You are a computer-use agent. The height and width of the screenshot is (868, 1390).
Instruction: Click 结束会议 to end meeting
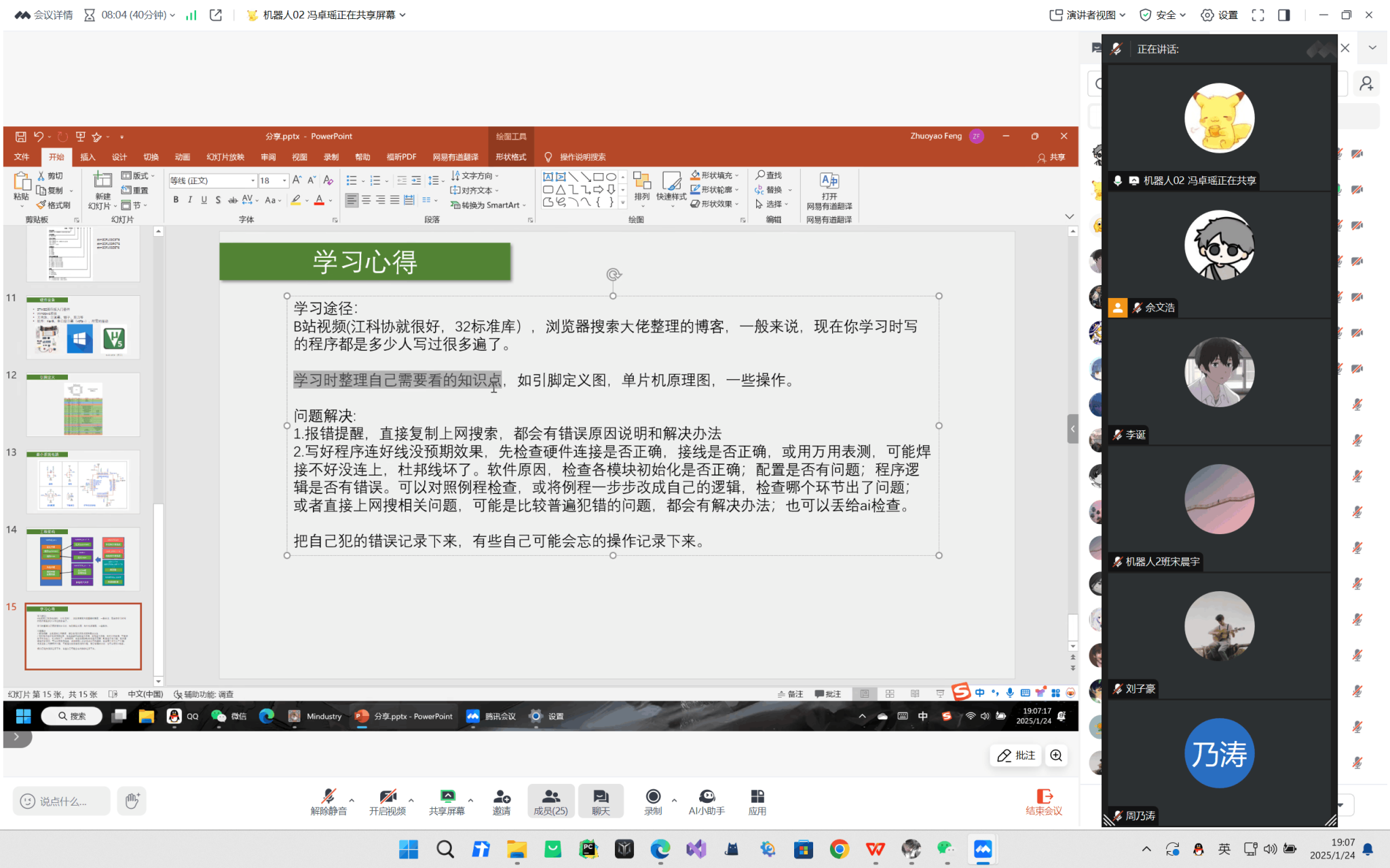pyautogui.click(x=1043, y=801)
